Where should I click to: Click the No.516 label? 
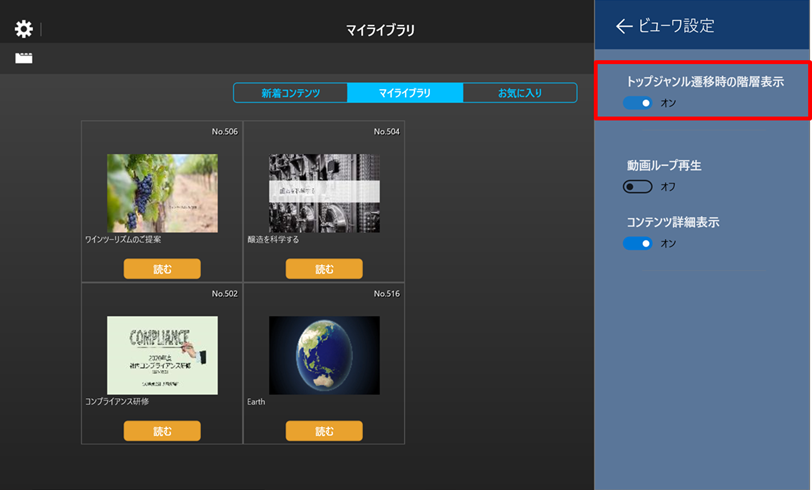click(387, 294)
